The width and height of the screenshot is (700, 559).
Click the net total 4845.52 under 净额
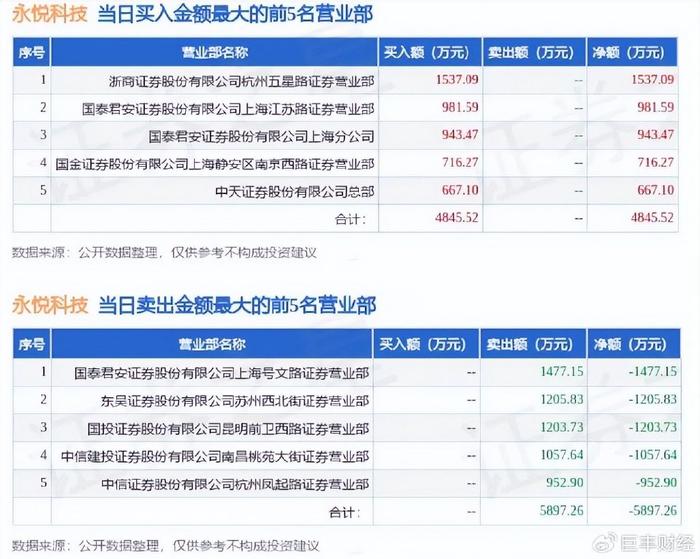pos(652,218)
